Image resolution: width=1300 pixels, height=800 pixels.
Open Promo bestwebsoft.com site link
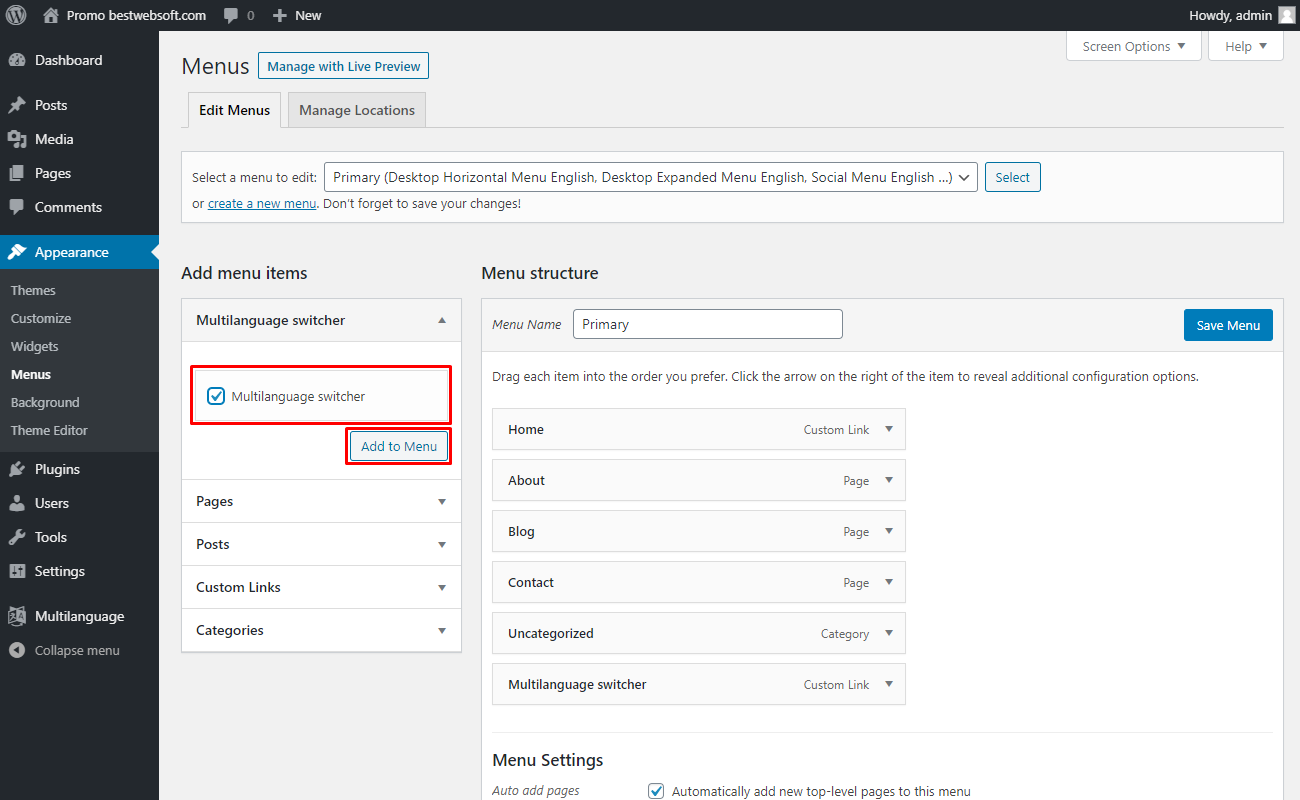tap(136, 15)
